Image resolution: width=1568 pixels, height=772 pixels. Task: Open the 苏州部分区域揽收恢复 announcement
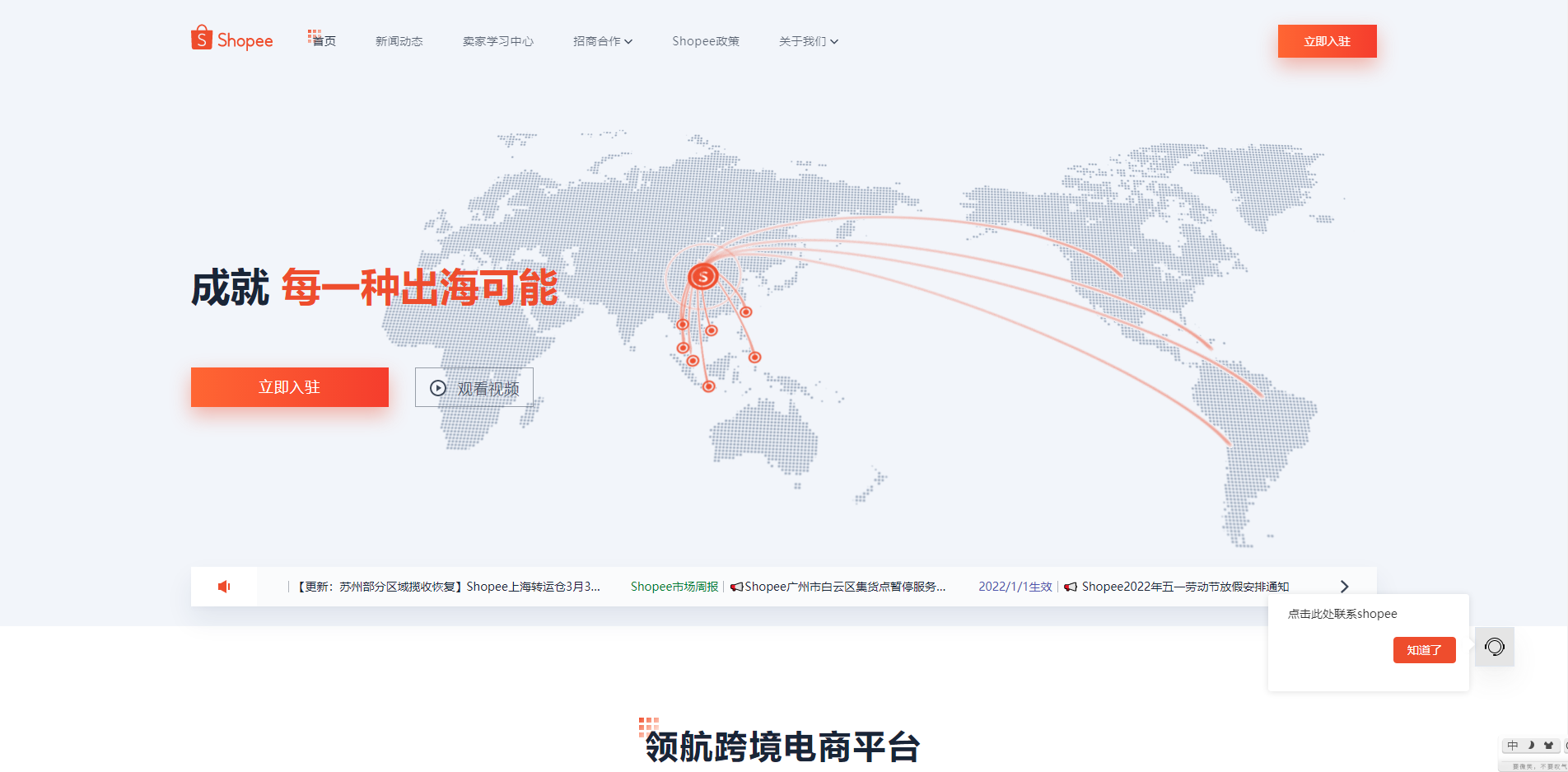(x=448, y=587)
